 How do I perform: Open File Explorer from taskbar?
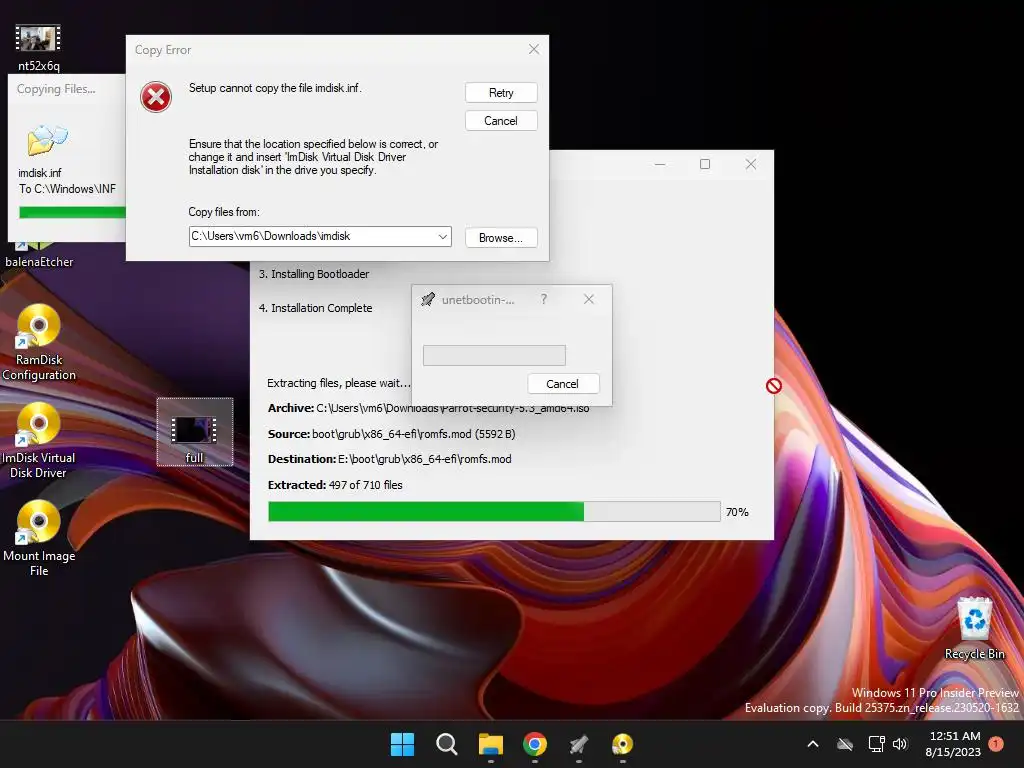pyautogui.click(x=490, y=744)
